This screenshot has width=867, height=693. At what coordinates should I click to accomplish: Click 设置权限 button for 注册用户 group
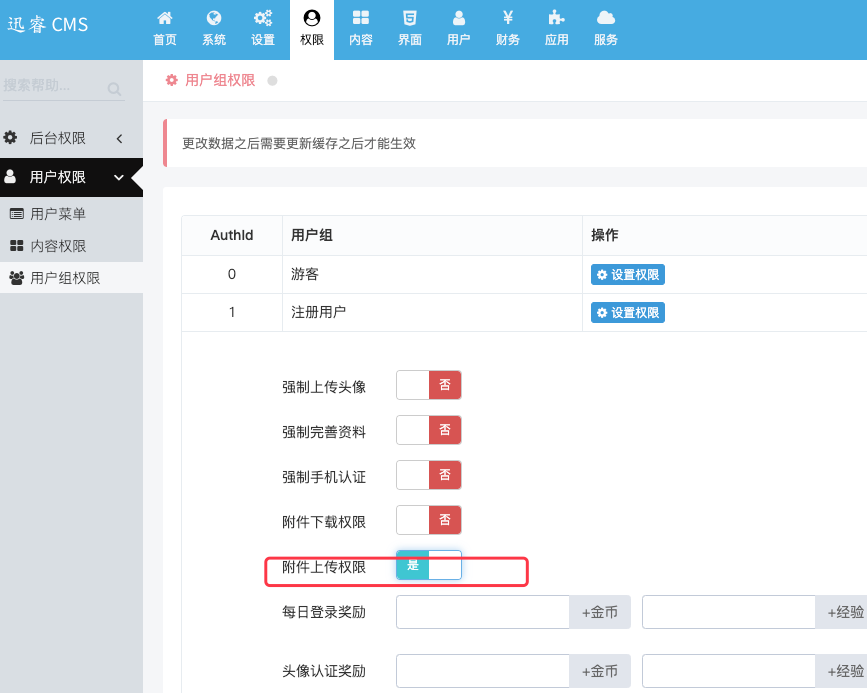[x=628, y=312]
